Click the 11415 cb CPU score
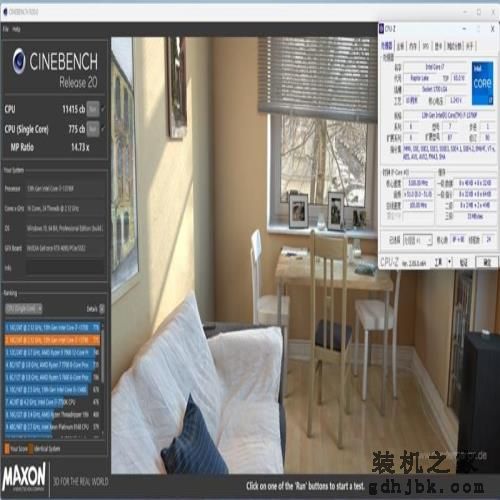 coord(74,109)
